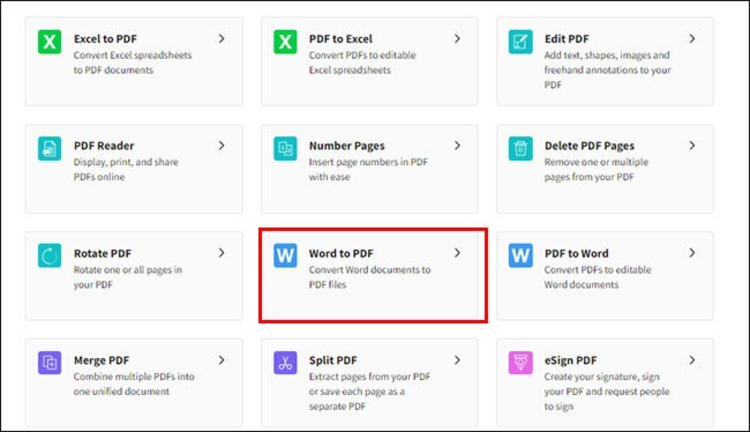Image resolution: width=750 pixels, height=432 pixels.
Task: Open the PDF to Excel chevron arrow
Action: tap(457, 38)
